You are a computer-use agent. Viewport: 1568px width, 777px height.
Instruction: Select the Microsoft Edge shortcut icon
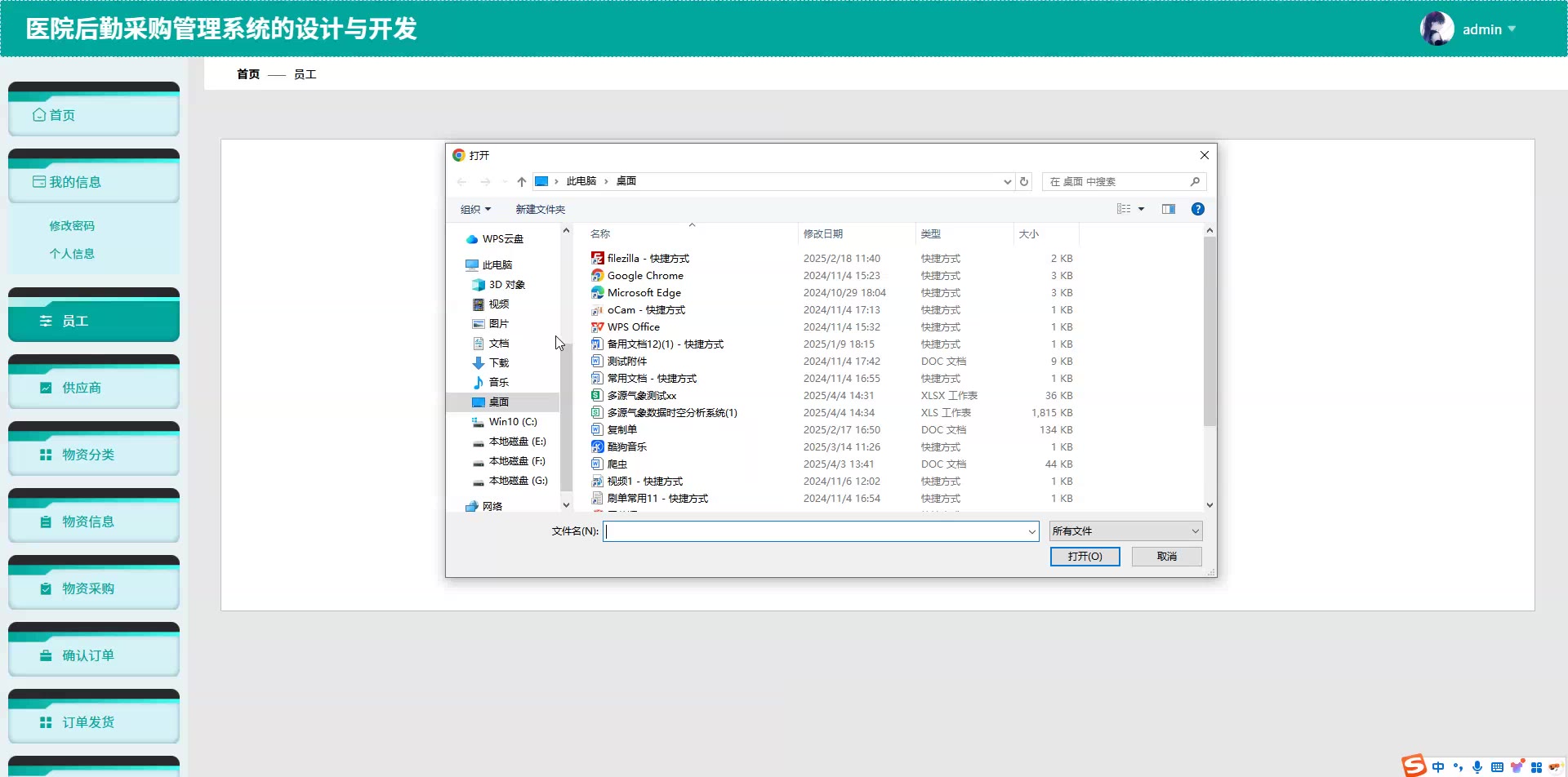coord(597,293)
